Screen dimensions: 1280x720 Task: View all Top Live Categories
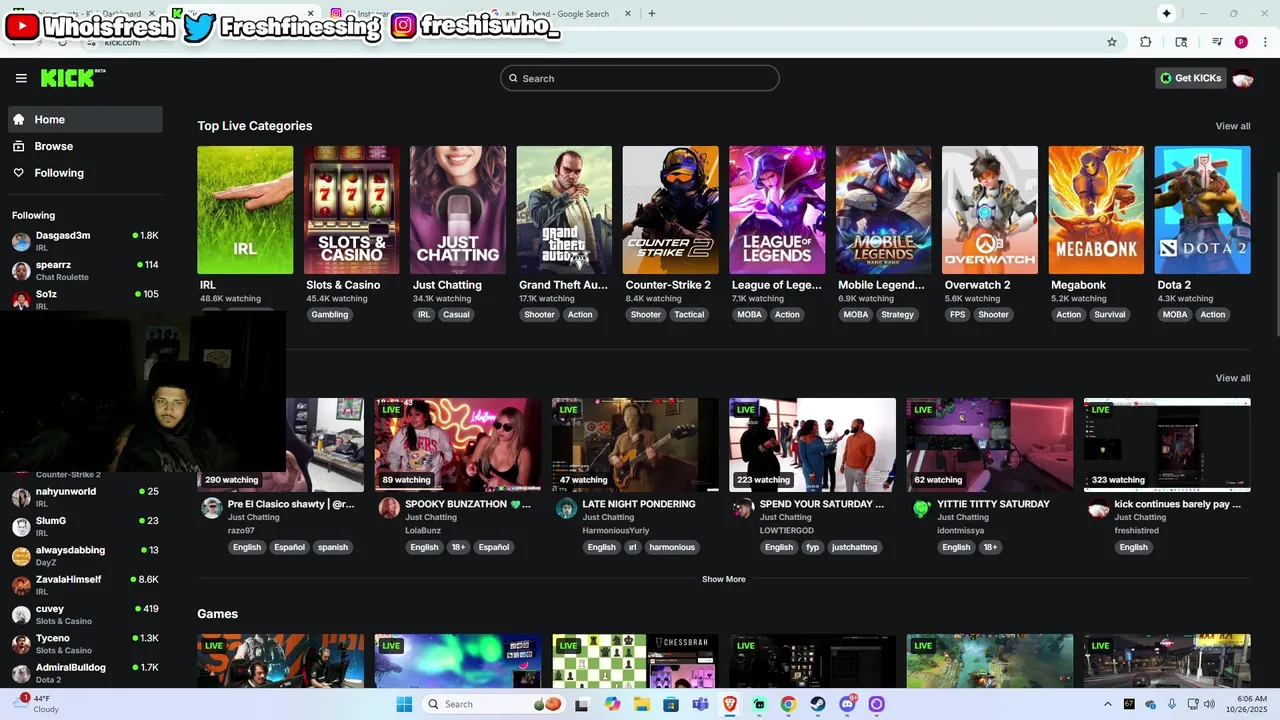(x=1233, y=126)
